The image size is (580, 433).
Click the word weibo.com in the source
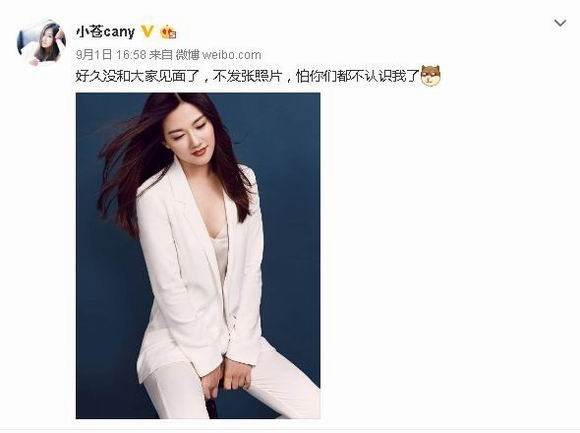(232, 55)
